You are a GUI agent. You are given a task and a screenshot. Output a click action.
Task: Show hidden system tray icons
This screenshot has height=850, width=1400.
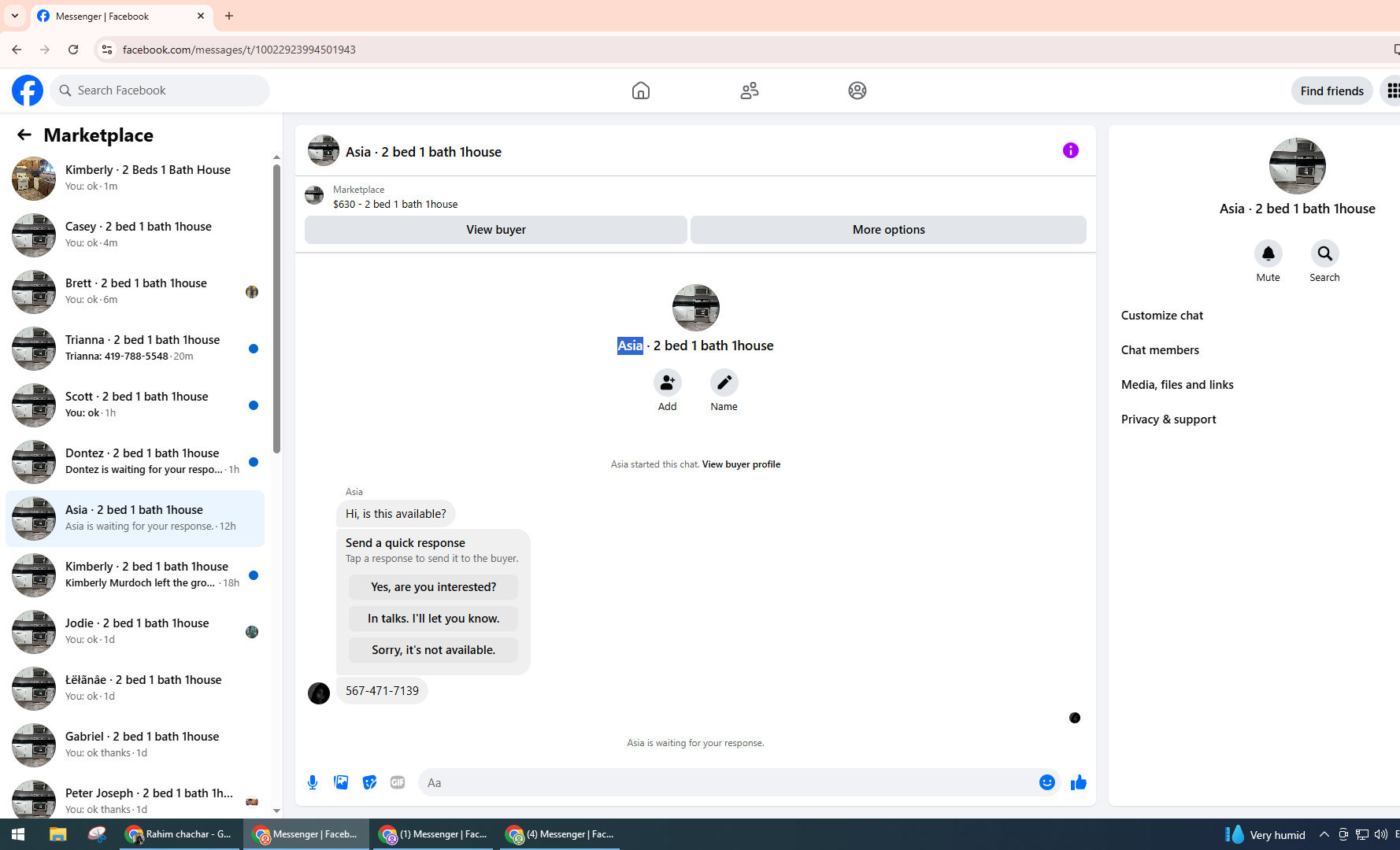click(x=1324, y=834)
